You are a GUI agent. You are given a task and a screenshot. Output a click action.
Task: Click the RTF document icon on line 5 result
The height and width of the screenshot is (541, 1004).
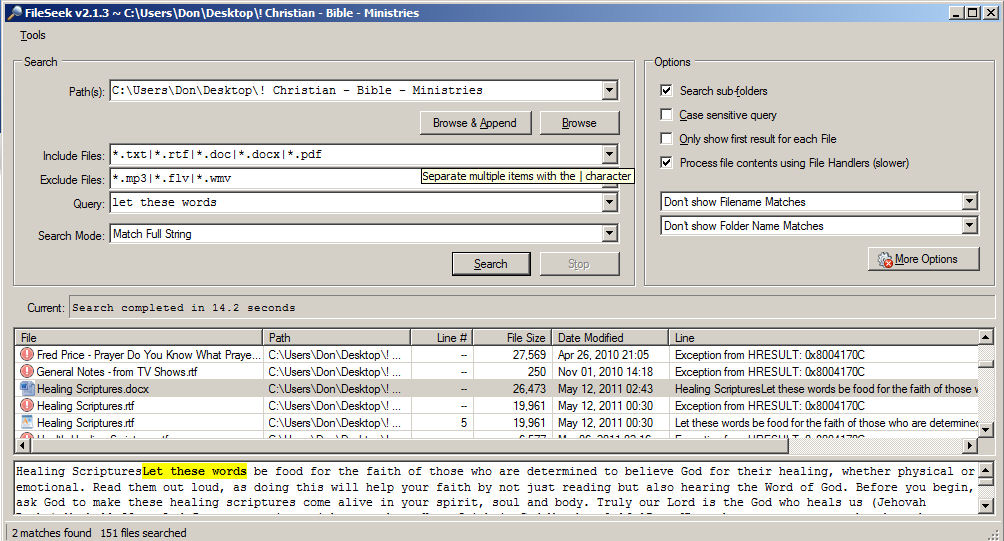coord(27,422)
